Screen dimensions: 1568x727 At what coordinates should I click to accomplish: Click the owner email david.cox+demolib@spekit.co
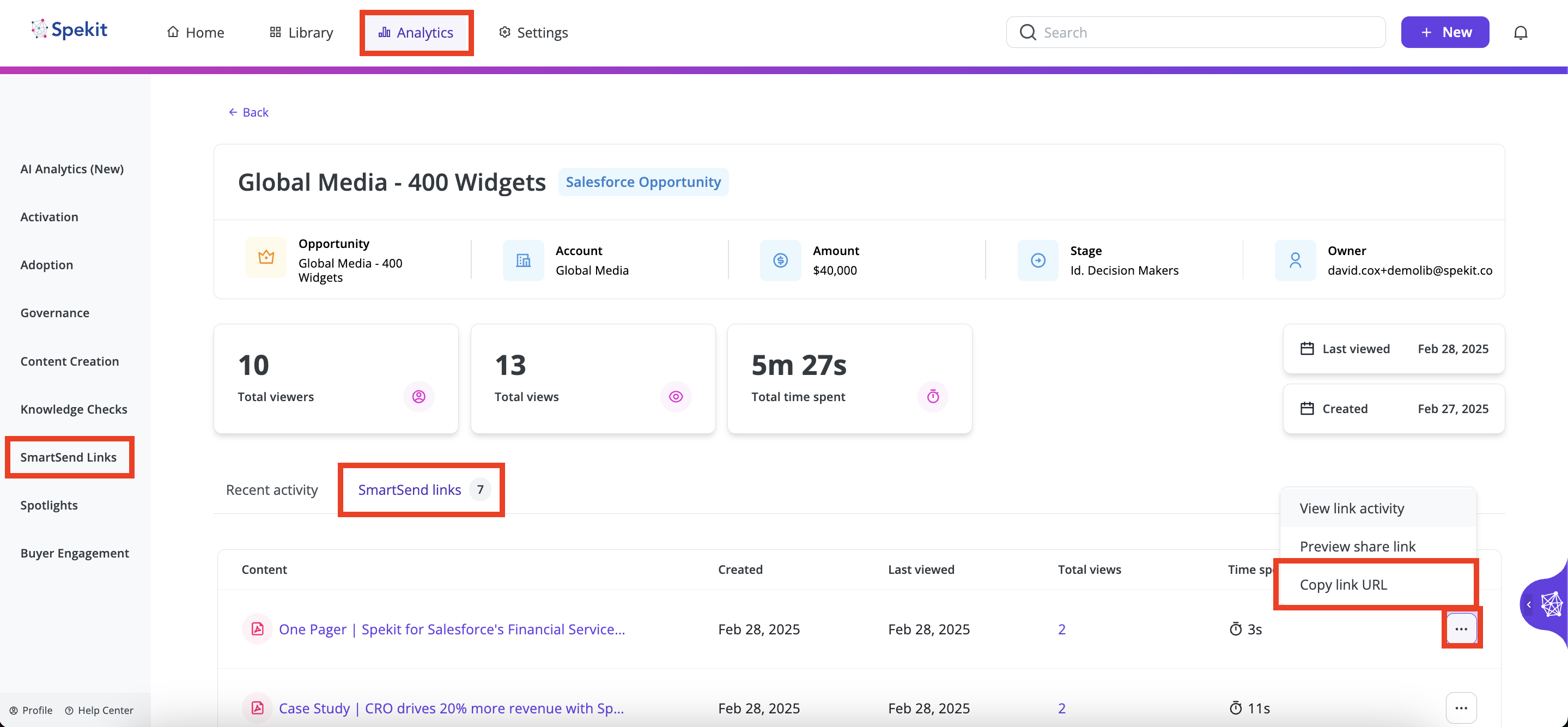[x=1410, y=270]
